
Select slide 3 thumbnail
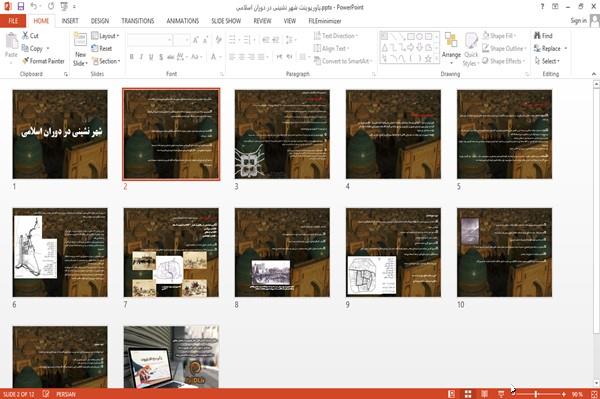[282, 134]
